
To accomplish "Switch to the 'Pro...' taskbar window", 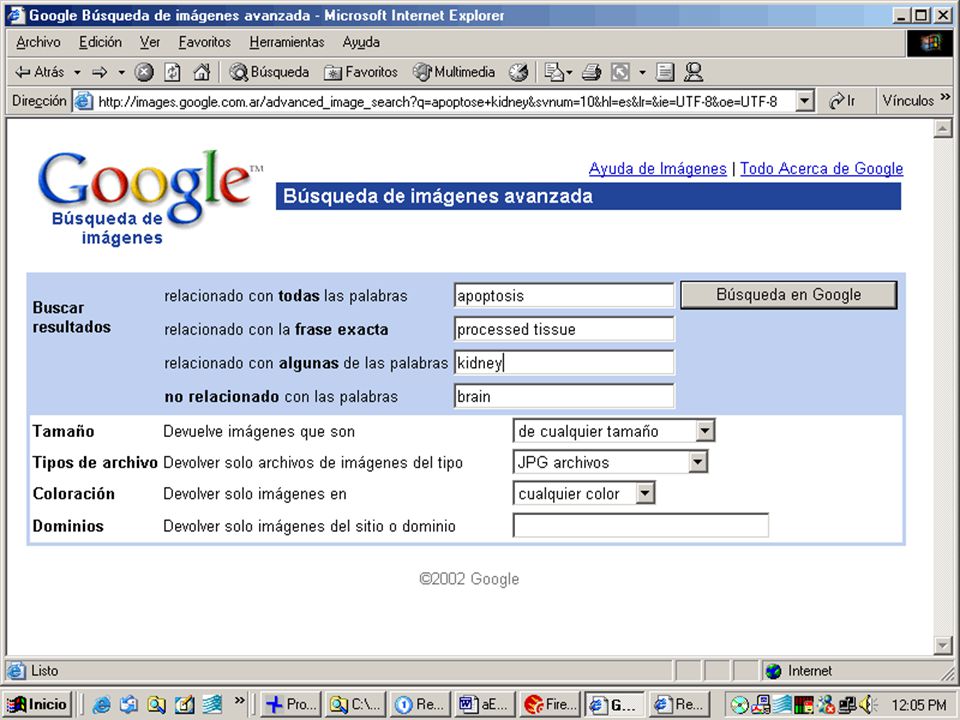I will pos(291,705).
